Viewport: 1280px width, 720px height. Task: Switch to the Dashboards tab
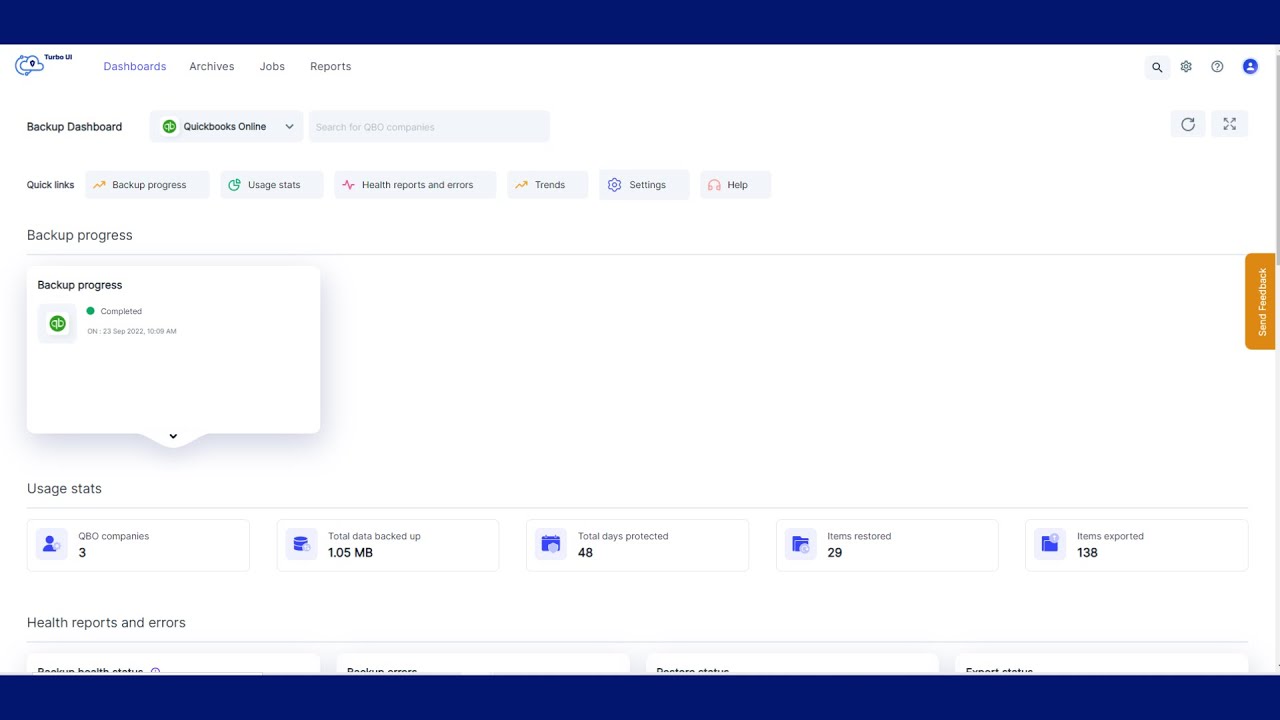click(x=135, y=66)
